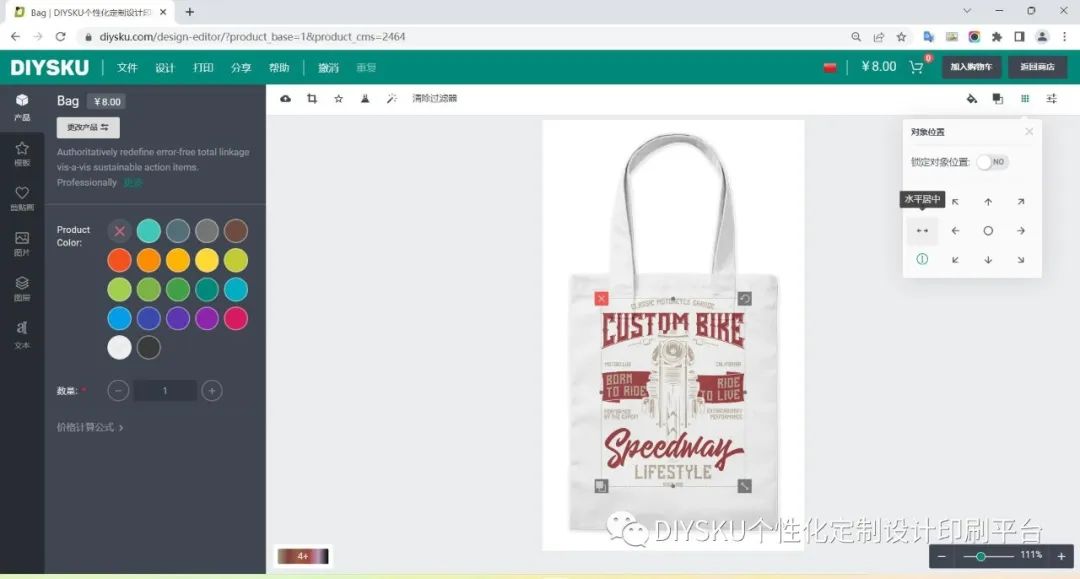Open the 图片 images panel
The image size is (1080, 579).
[x=22, y=243]
